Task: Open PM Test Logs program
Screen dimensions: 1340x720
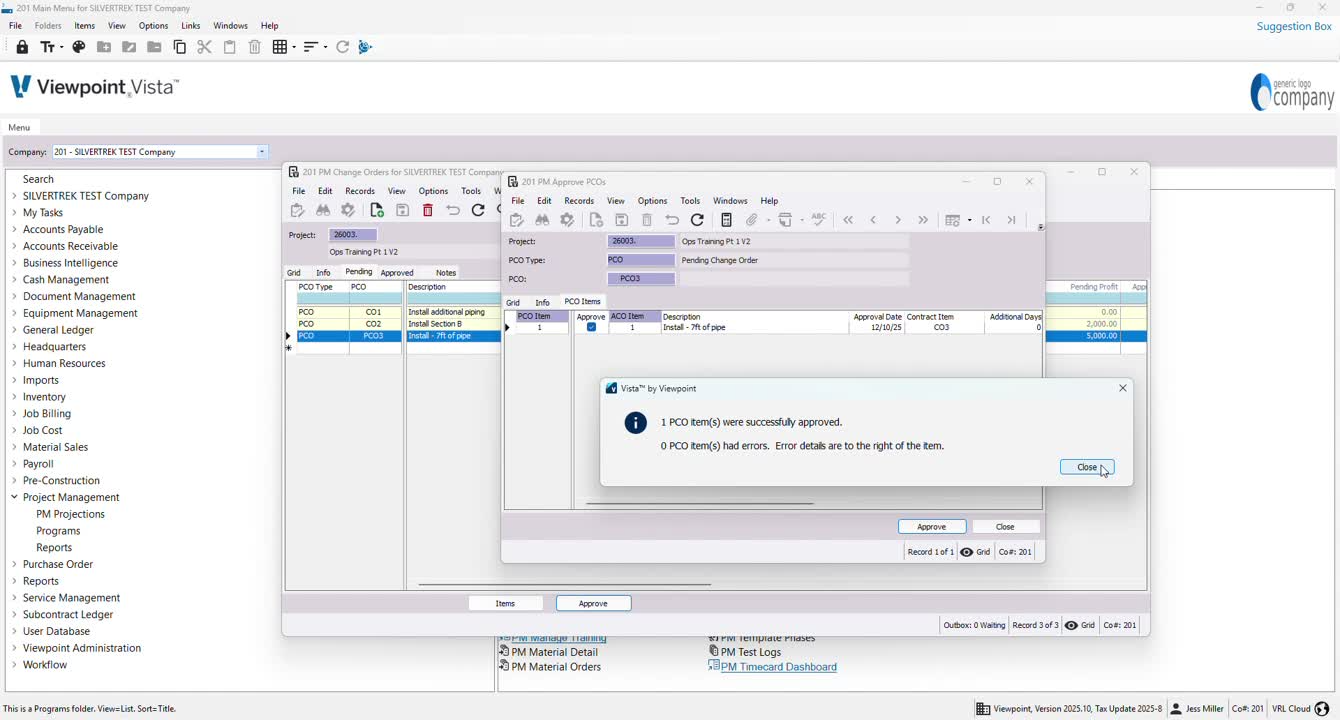Action: tap(751, 652)
